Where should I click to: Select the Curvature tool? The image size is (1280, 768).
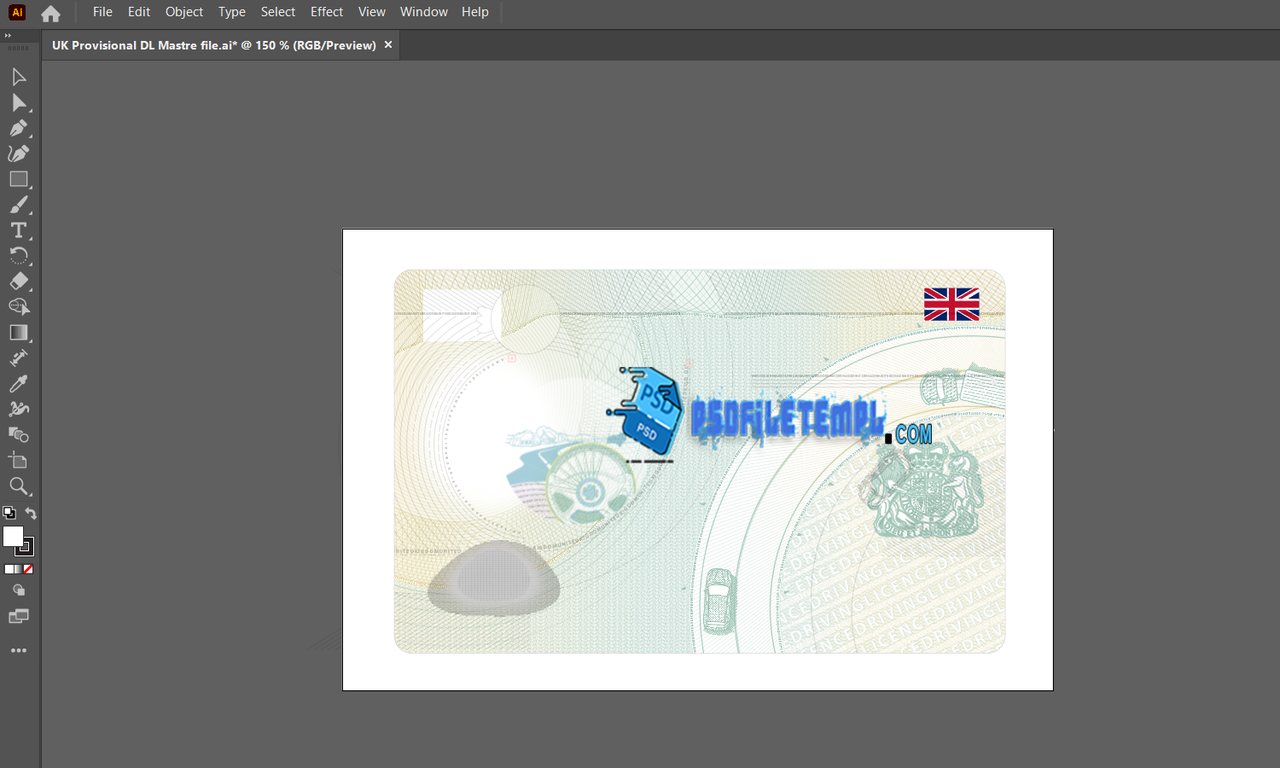(x=18, y=154)
